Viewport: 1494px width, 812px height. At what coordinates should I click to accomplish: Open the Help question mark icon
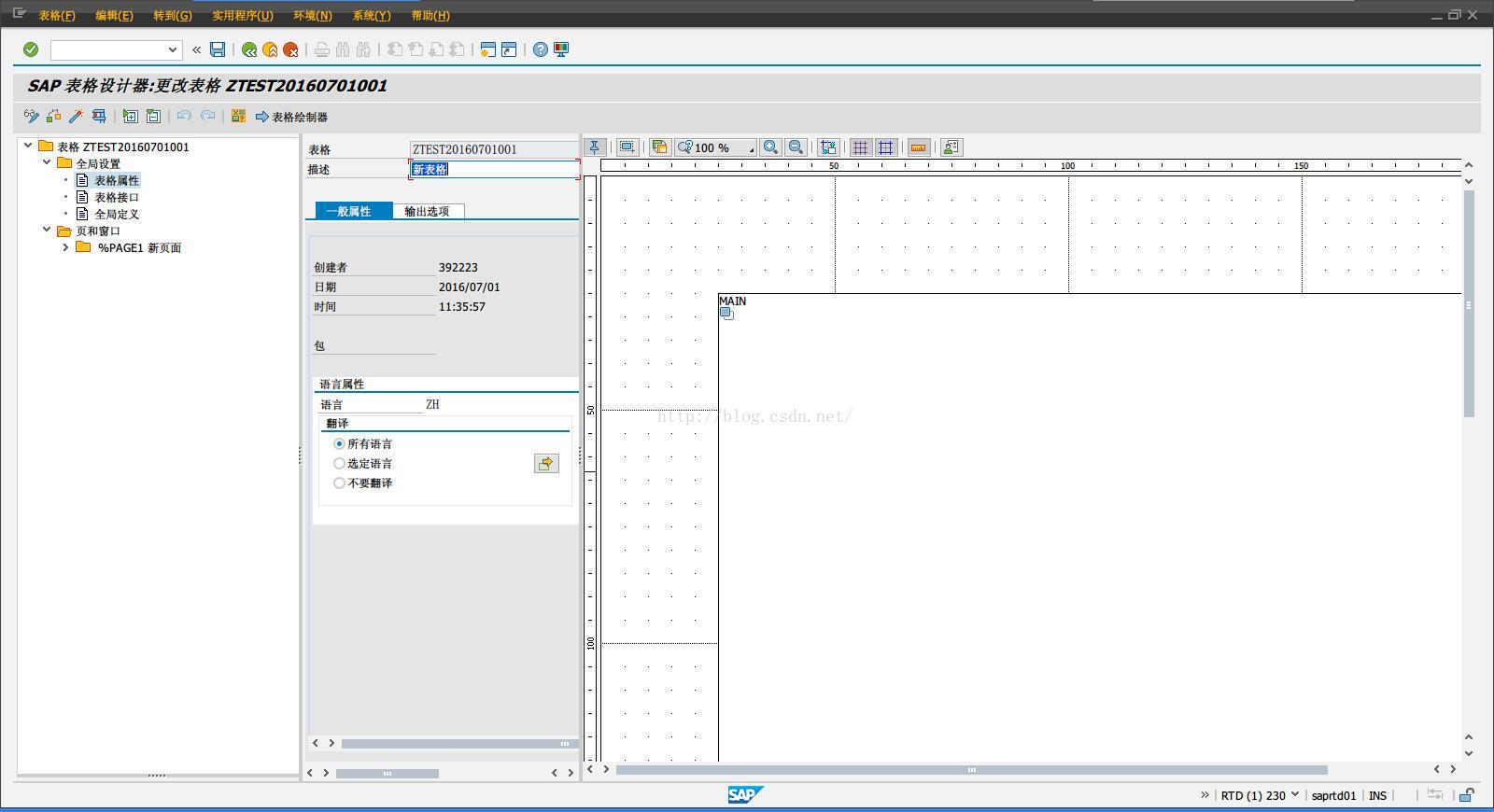point(541,49)
